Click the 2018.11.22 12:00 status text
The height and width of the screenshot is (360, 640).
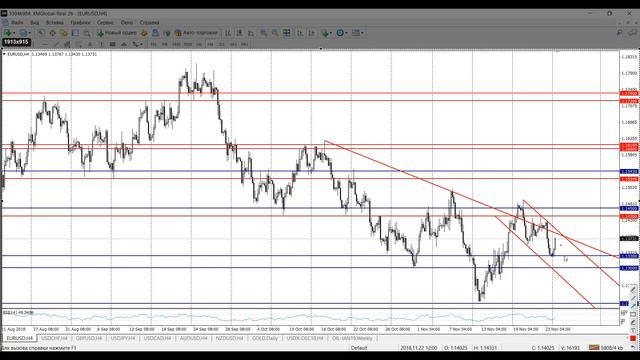(419, 348)
